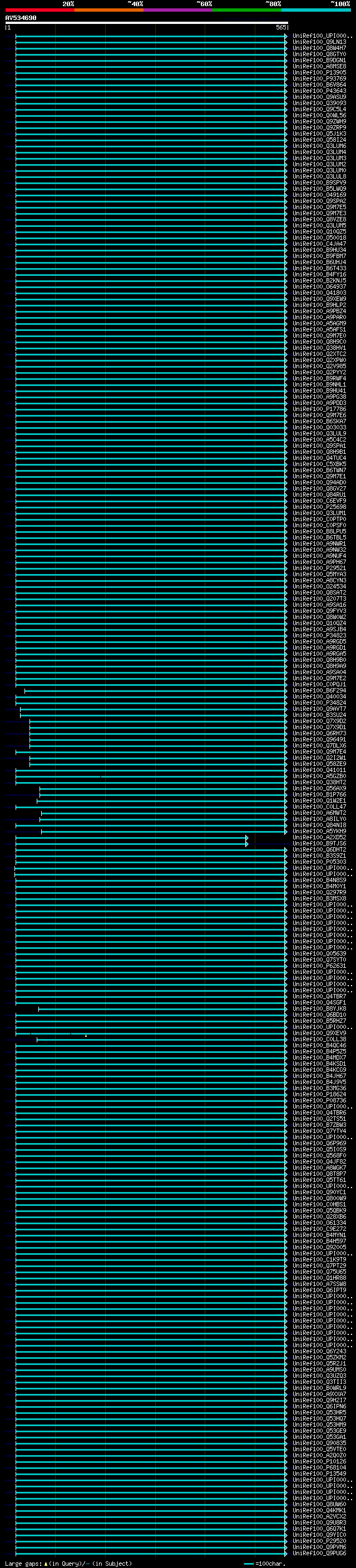Click the Large gaps legend text
The height and width of the screenshot is (1568, 356).
coord(68,1563)
